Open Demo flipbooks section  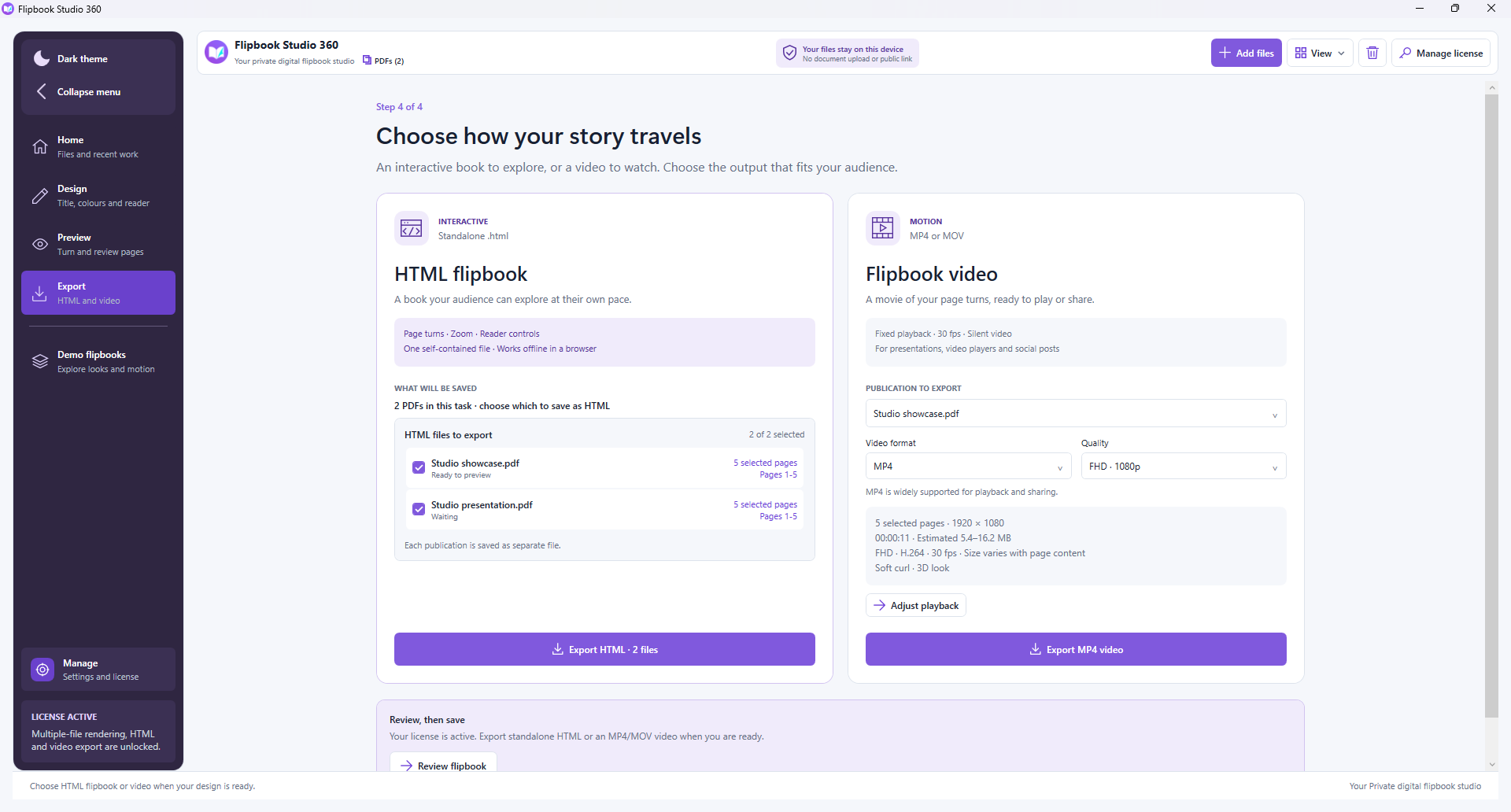[x=98, y=361]
